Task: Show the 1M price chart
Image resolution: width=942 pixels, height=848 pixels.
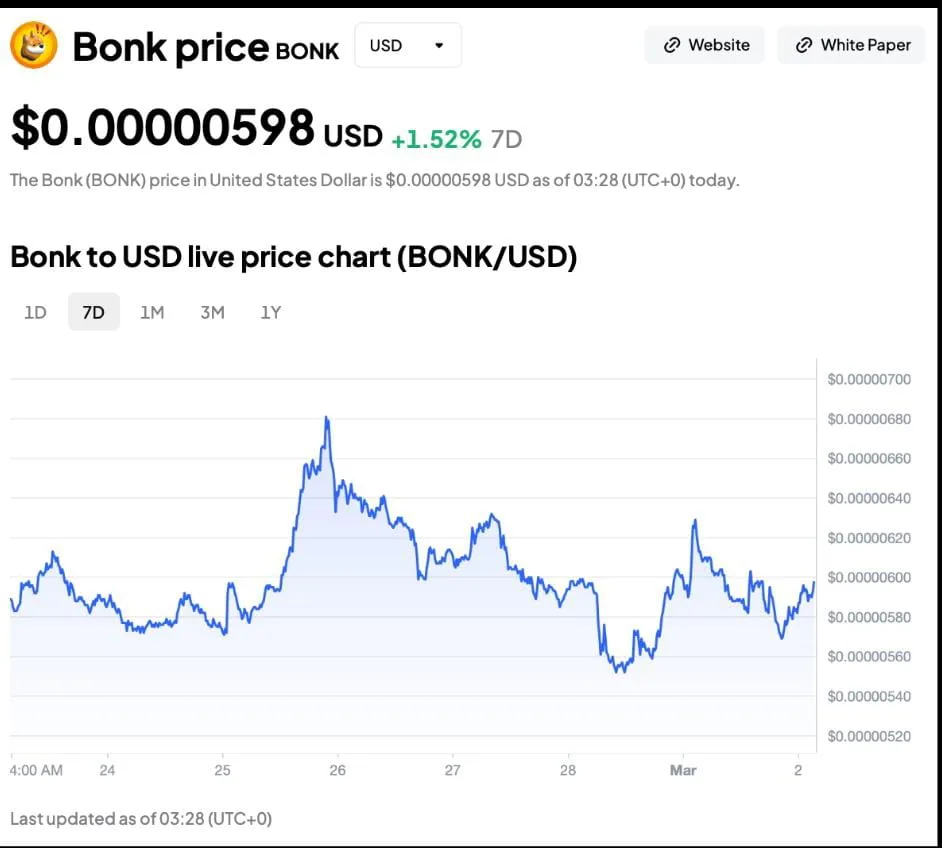Action: 152,312
